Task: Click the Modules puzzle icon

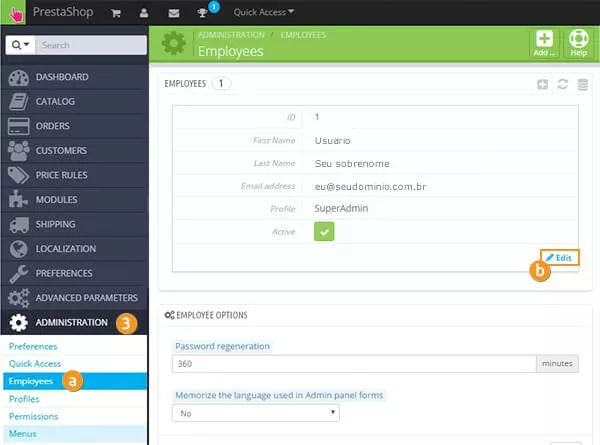Action: [x=18, y=199]
